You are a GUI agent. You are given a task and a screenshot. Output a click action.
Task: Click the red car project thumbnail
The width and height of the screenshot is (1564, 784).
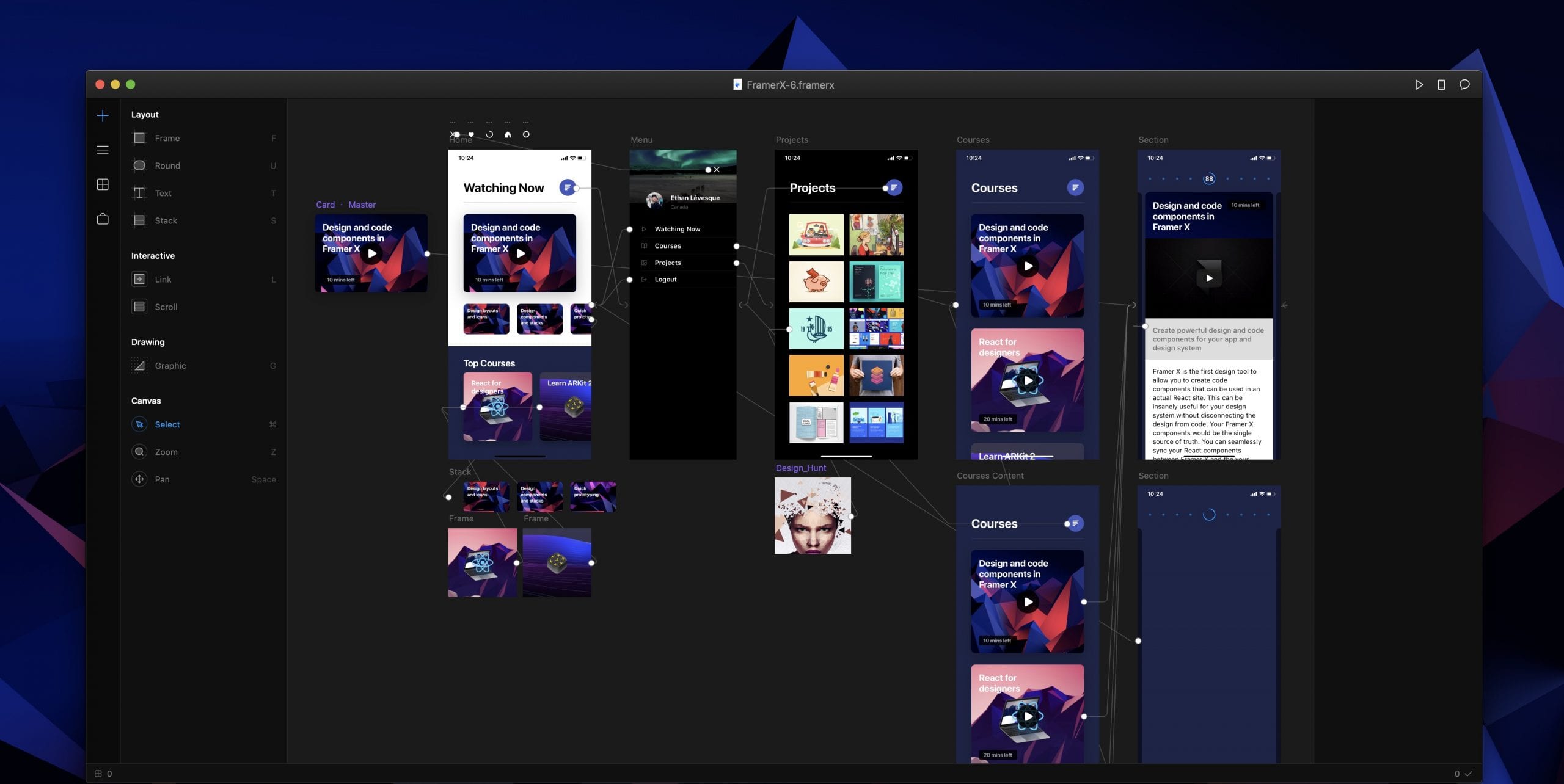pyautogui.click(x=816, y=234)
